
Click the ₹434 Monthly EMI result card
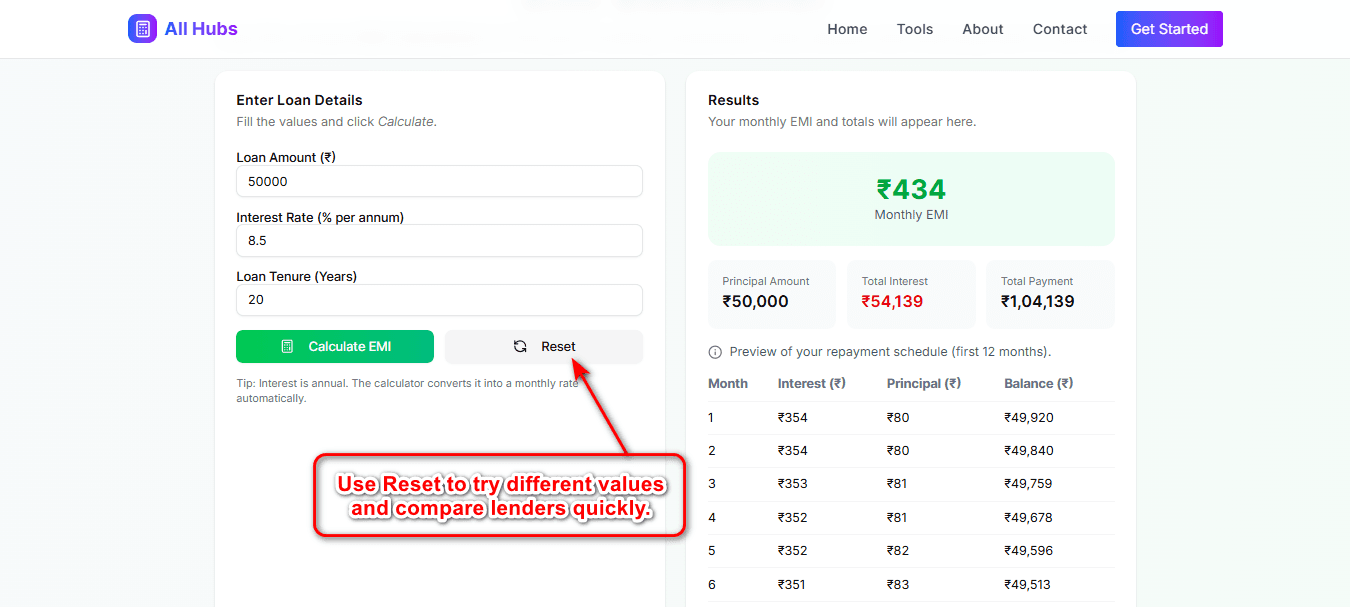[911, 199]
